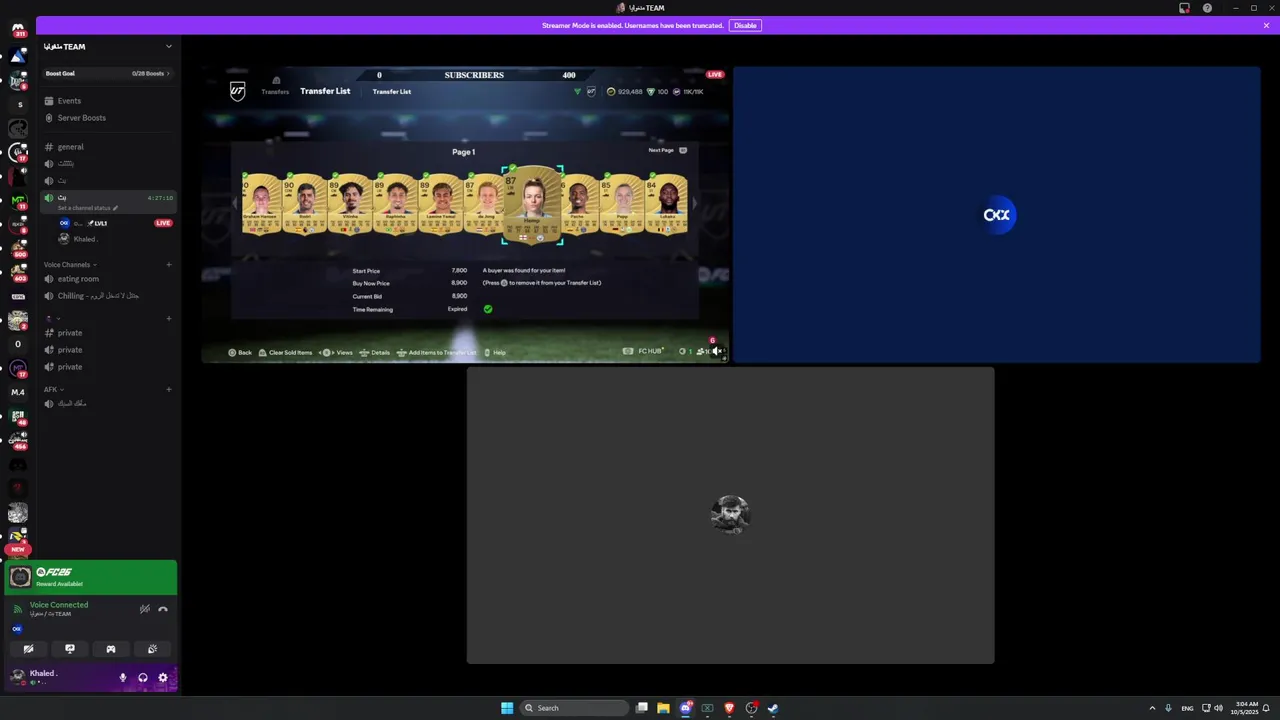Dismiss the Streamer Mode banner

[1266, 25]
